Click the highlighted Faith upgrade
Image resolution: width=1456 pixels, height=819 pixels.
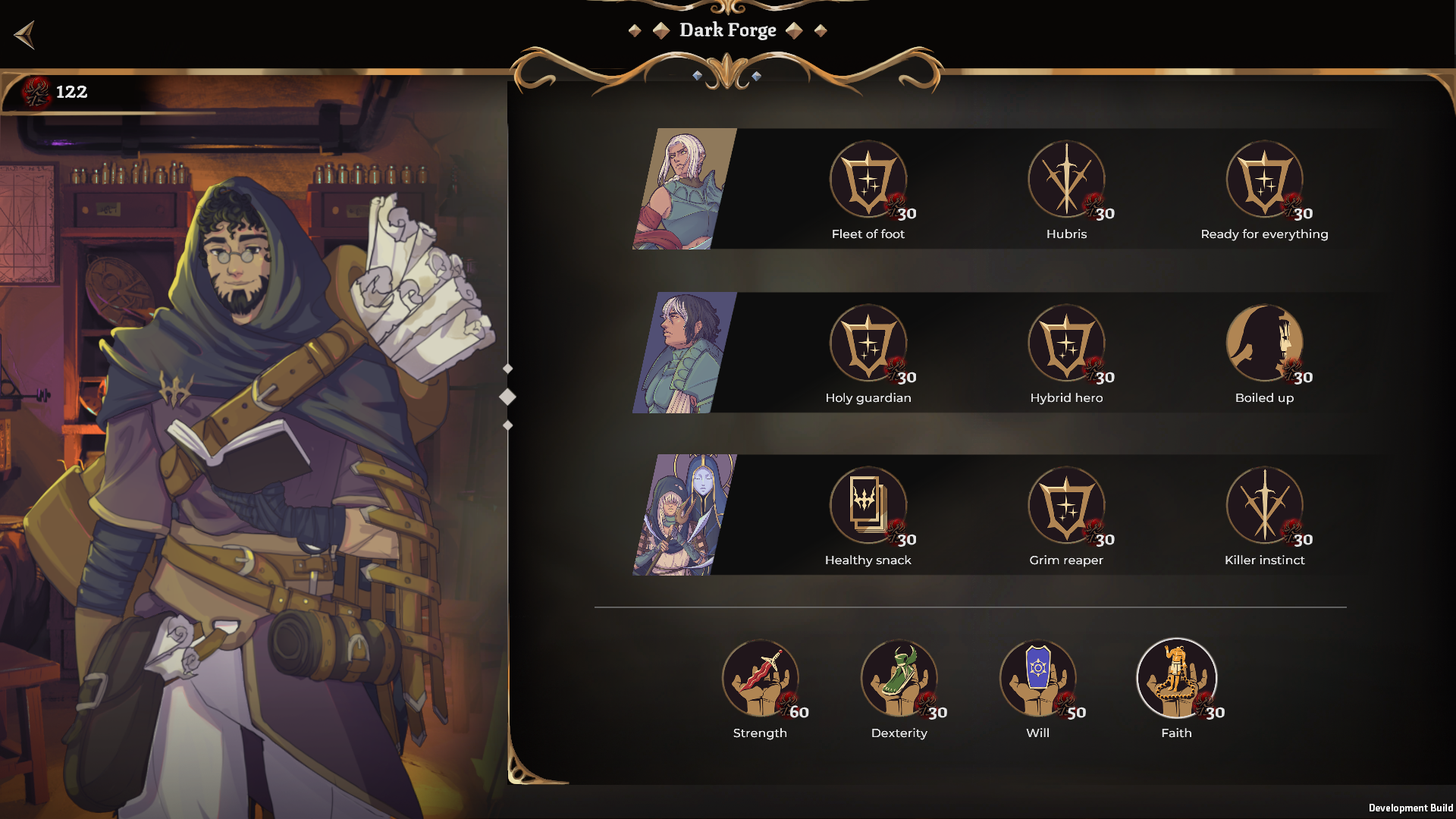coord(1176,679)
